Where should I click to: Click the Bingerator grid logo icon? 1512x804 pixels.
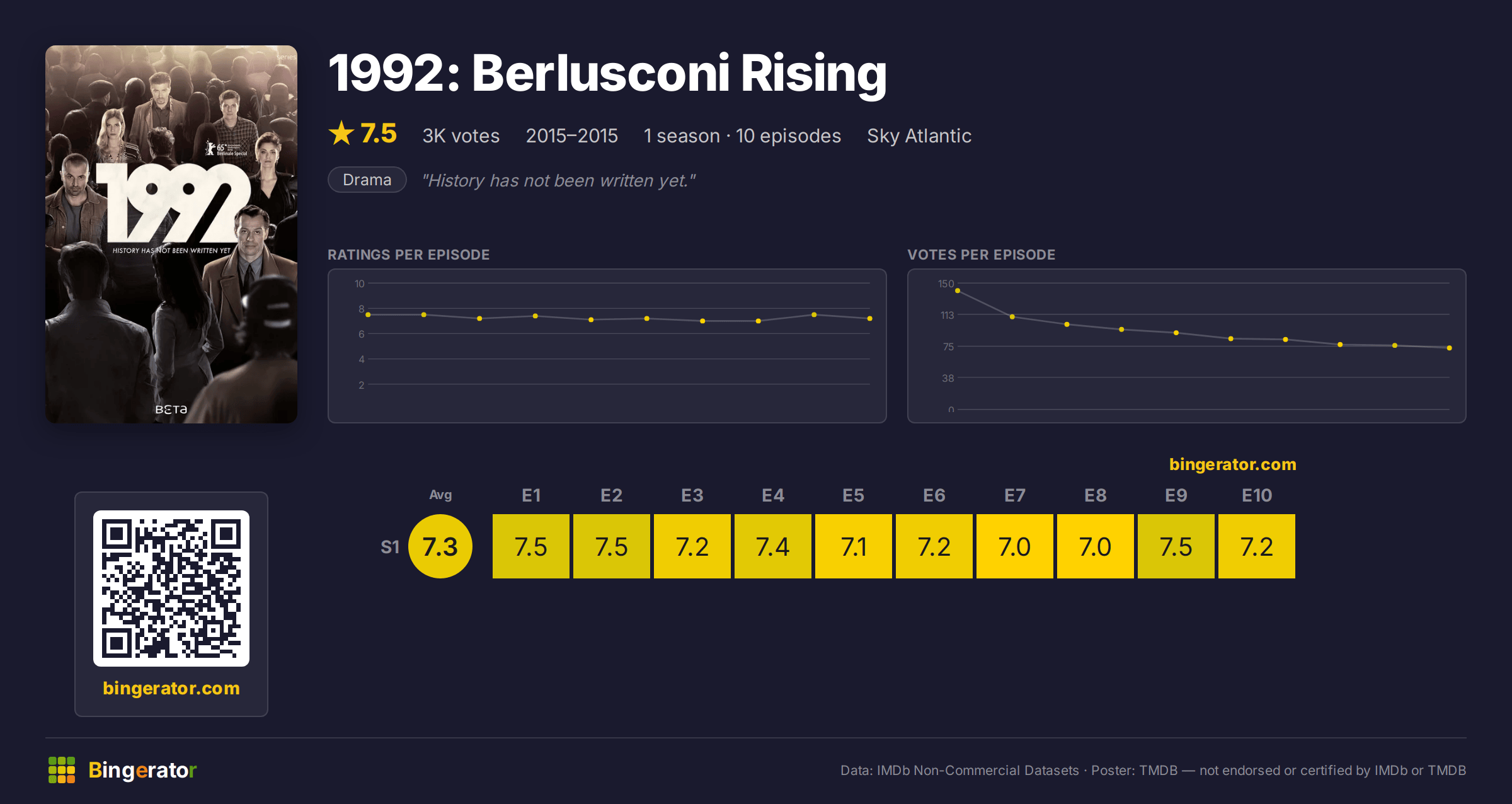click(x=62, y=770)
